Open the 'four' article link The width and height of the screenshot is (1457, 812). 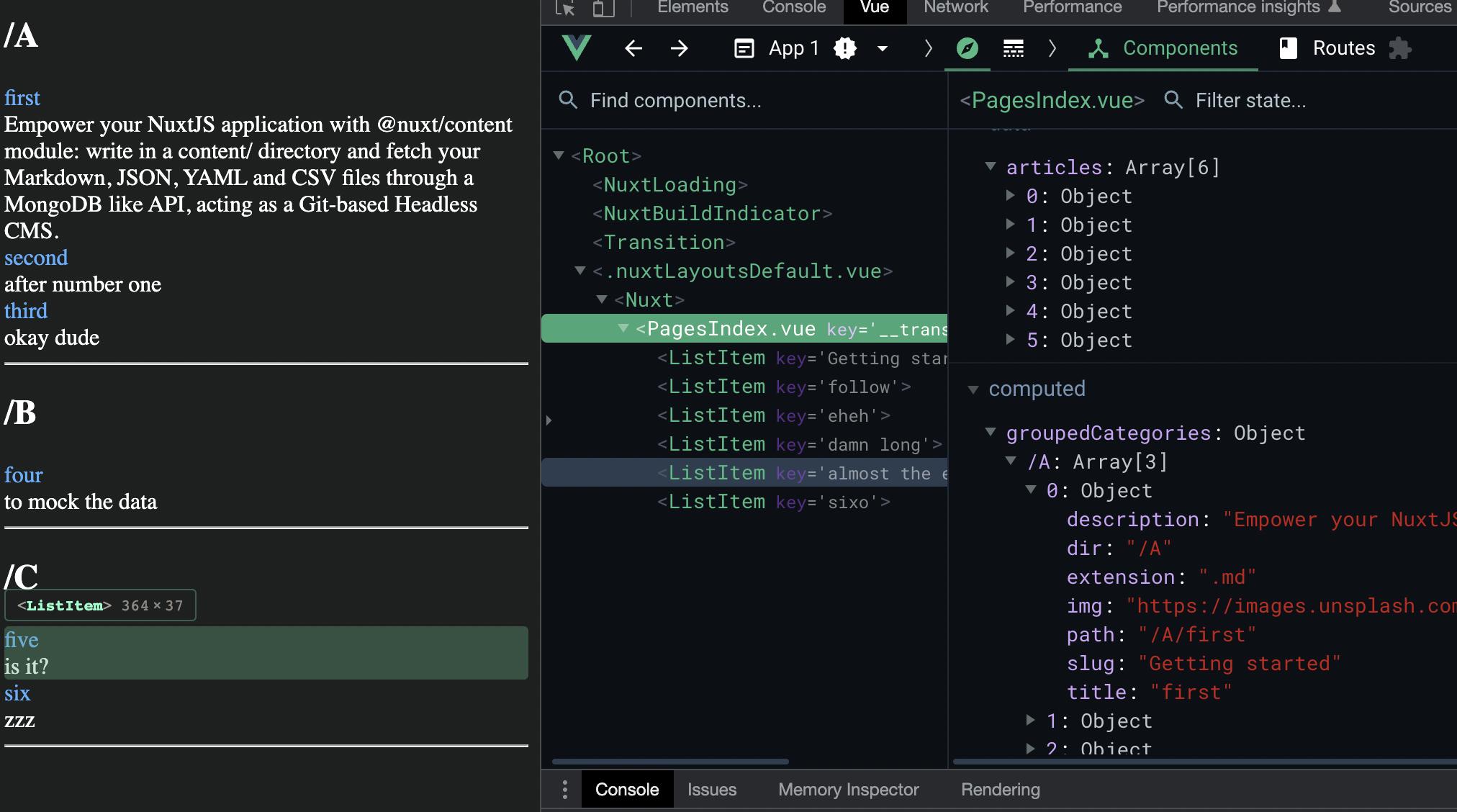[x=24, y=475]
